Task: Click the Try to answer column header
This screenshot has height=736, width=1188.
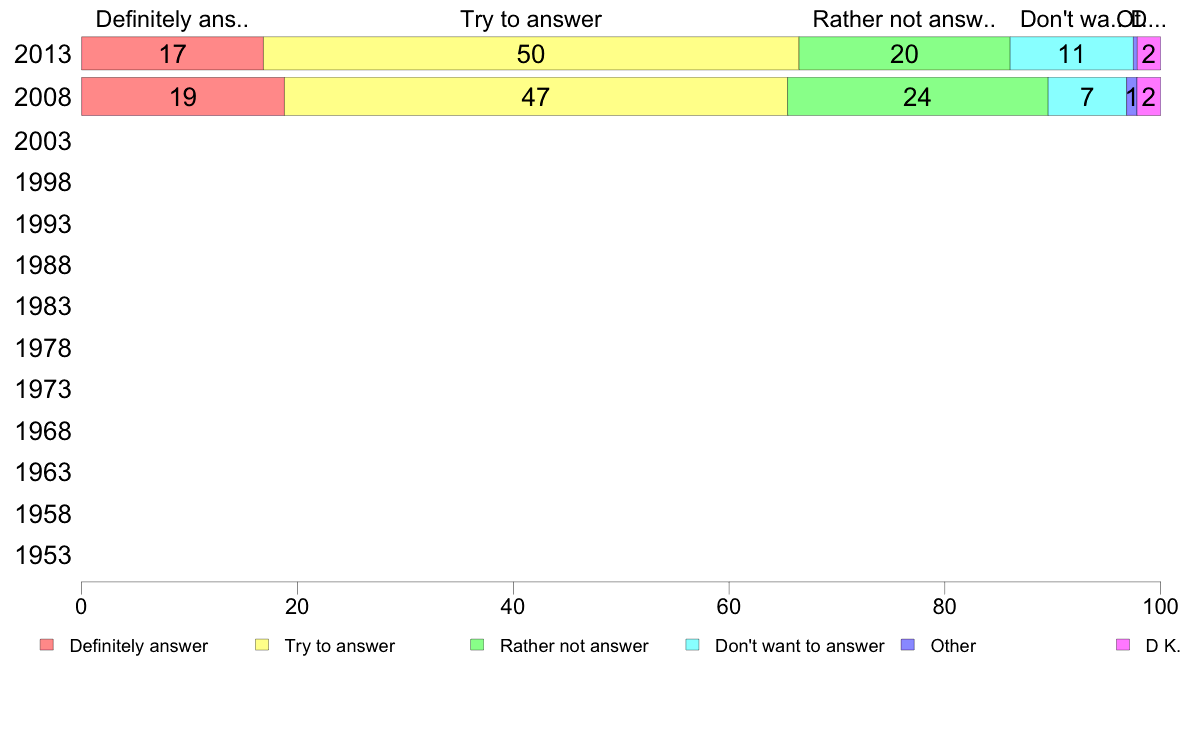Action: click(531, 19)
